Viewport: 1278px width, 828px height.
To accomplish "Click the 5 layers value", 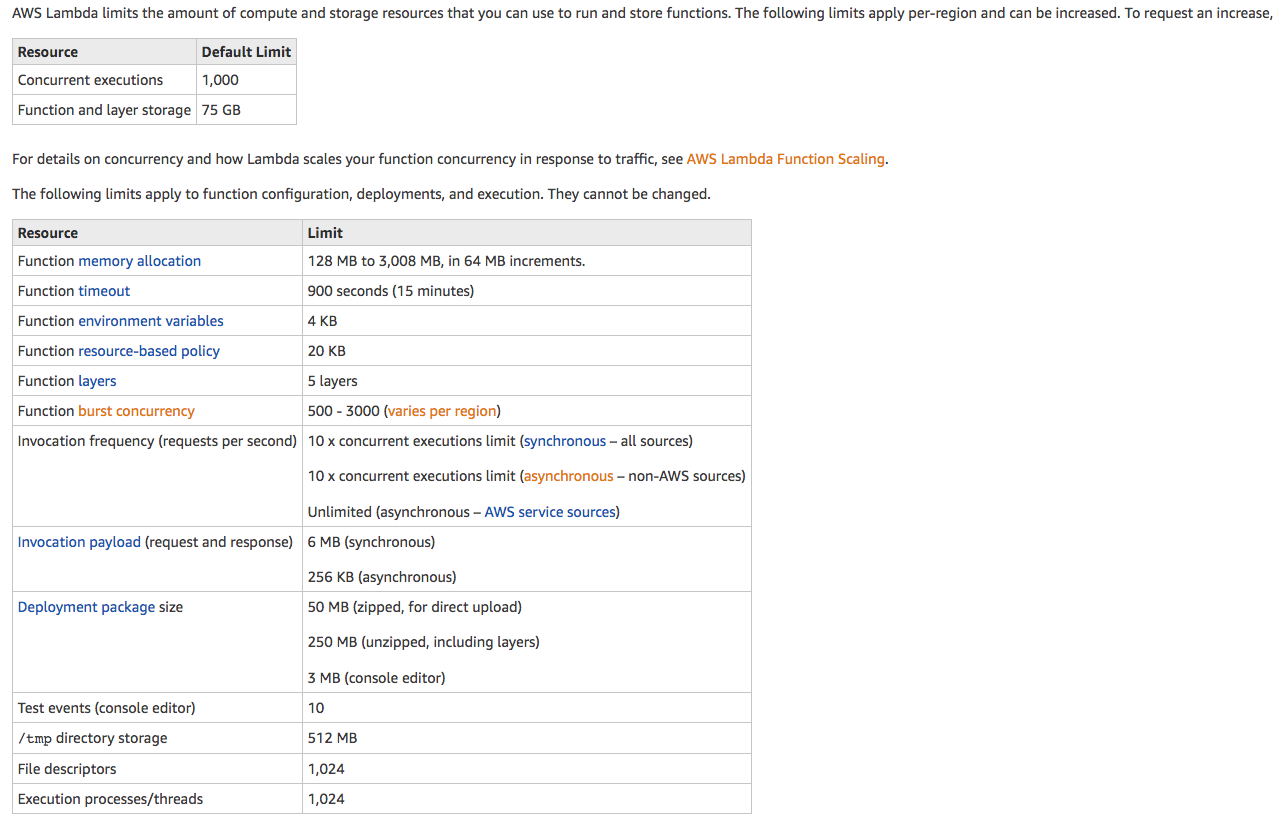I will [332, 381].
